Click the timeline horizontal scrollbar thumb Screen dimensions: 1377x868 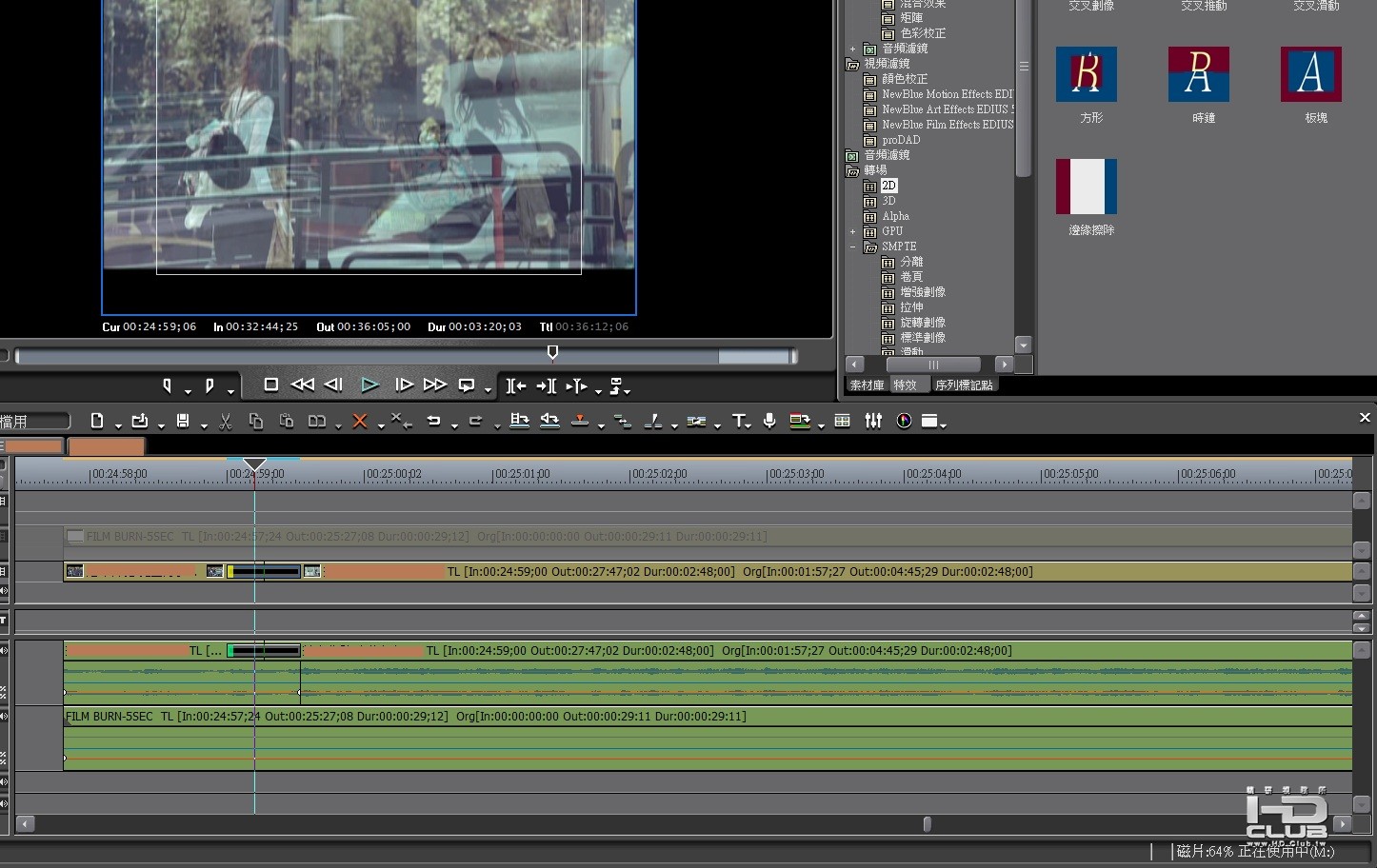click(927, 824)
